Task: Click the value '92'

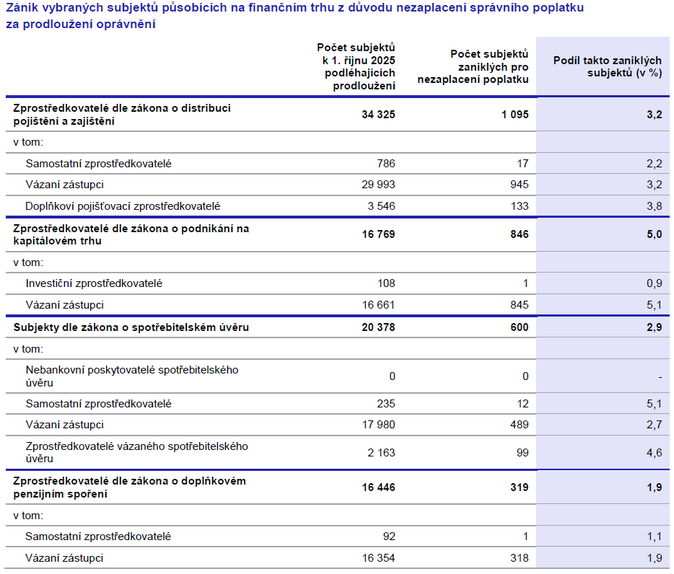Action: [389, 536]
